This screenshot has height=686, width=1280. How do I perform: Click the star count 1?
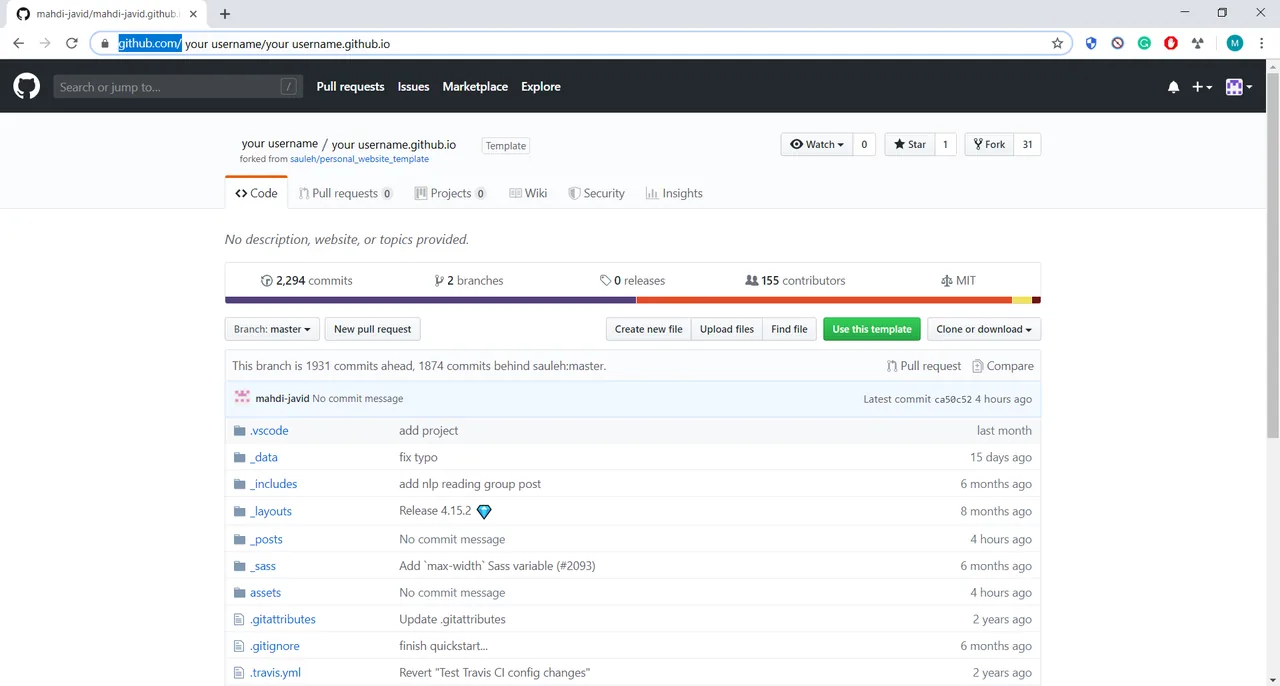coord(945,144)
